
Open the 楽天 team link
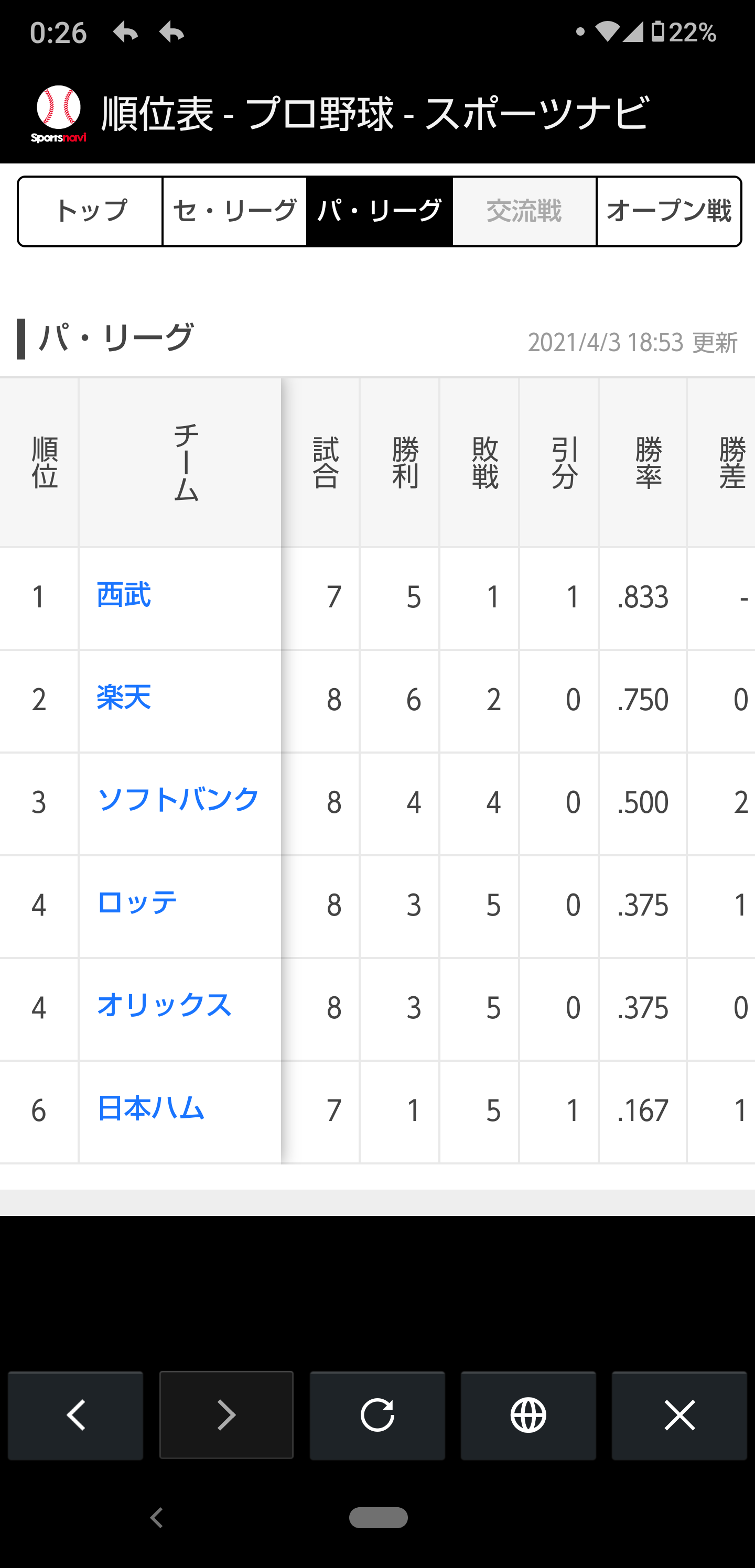tap(124, 698)
